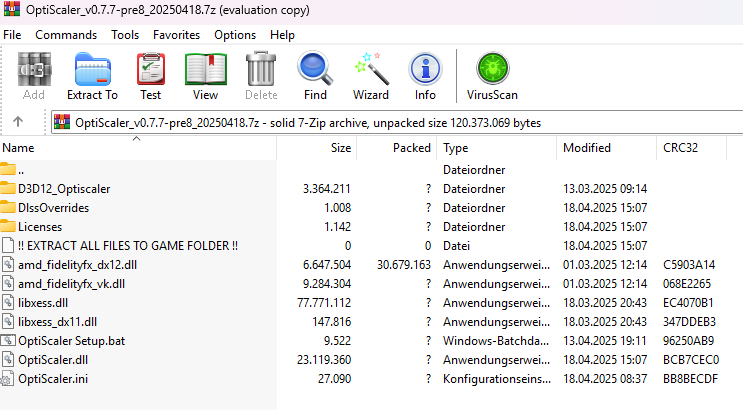Screen dimensions: 743x410
Task: Open the Favorites menu
Action: tap(176, 35)
